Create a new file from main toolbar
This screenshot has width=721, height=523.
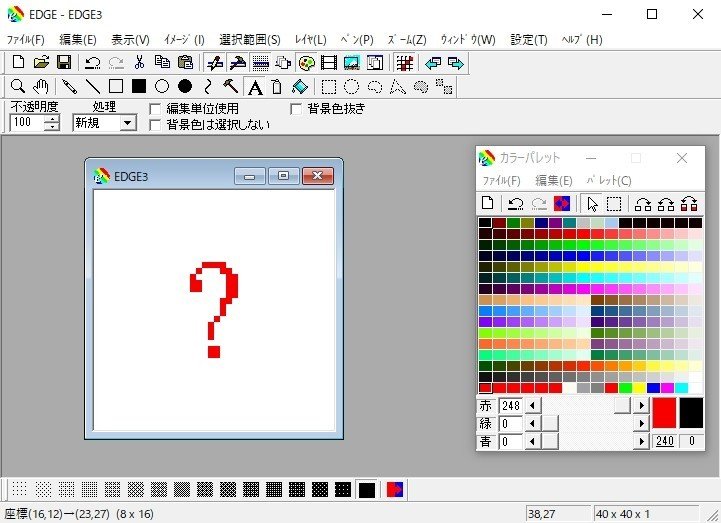18,63
